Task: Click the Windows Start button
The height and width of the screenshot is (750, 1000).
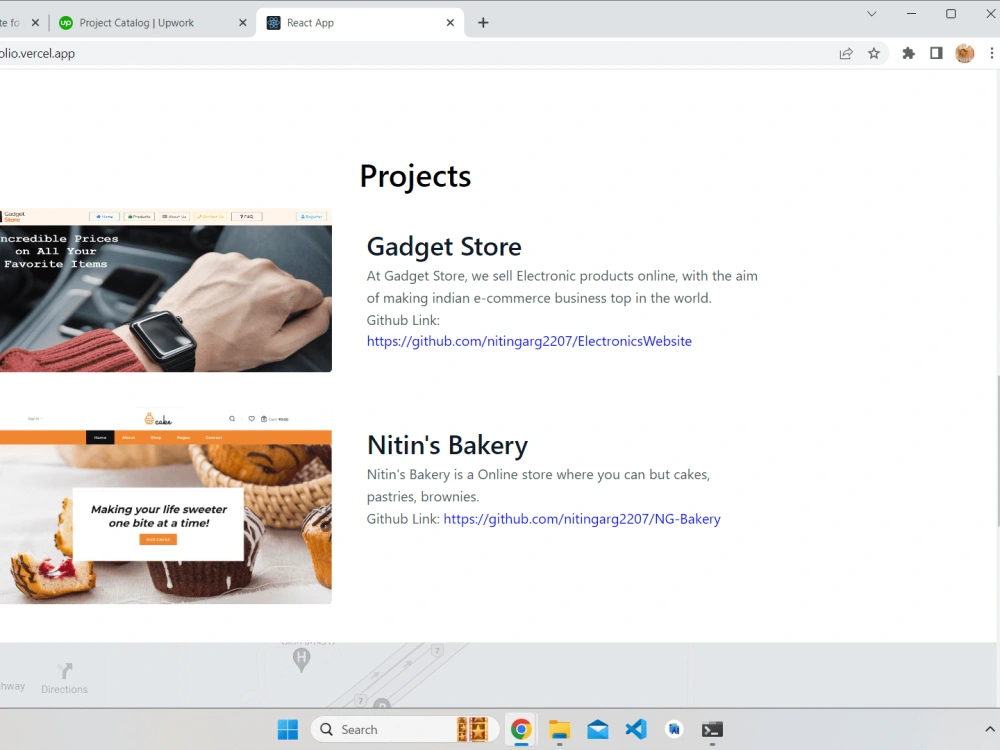Action: (288, 729)
